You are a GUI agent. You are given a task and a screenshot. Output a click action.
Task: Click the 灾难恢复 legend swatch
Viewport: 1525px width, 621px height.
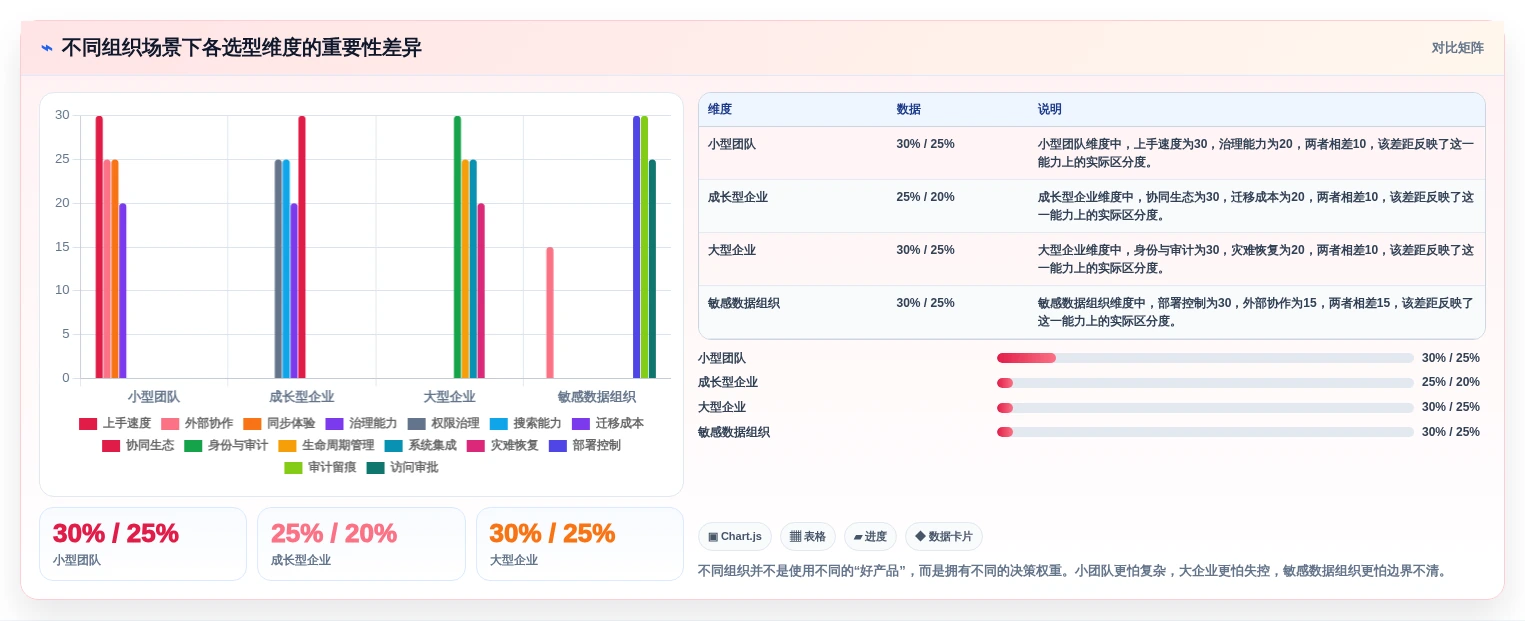[476, 445]
